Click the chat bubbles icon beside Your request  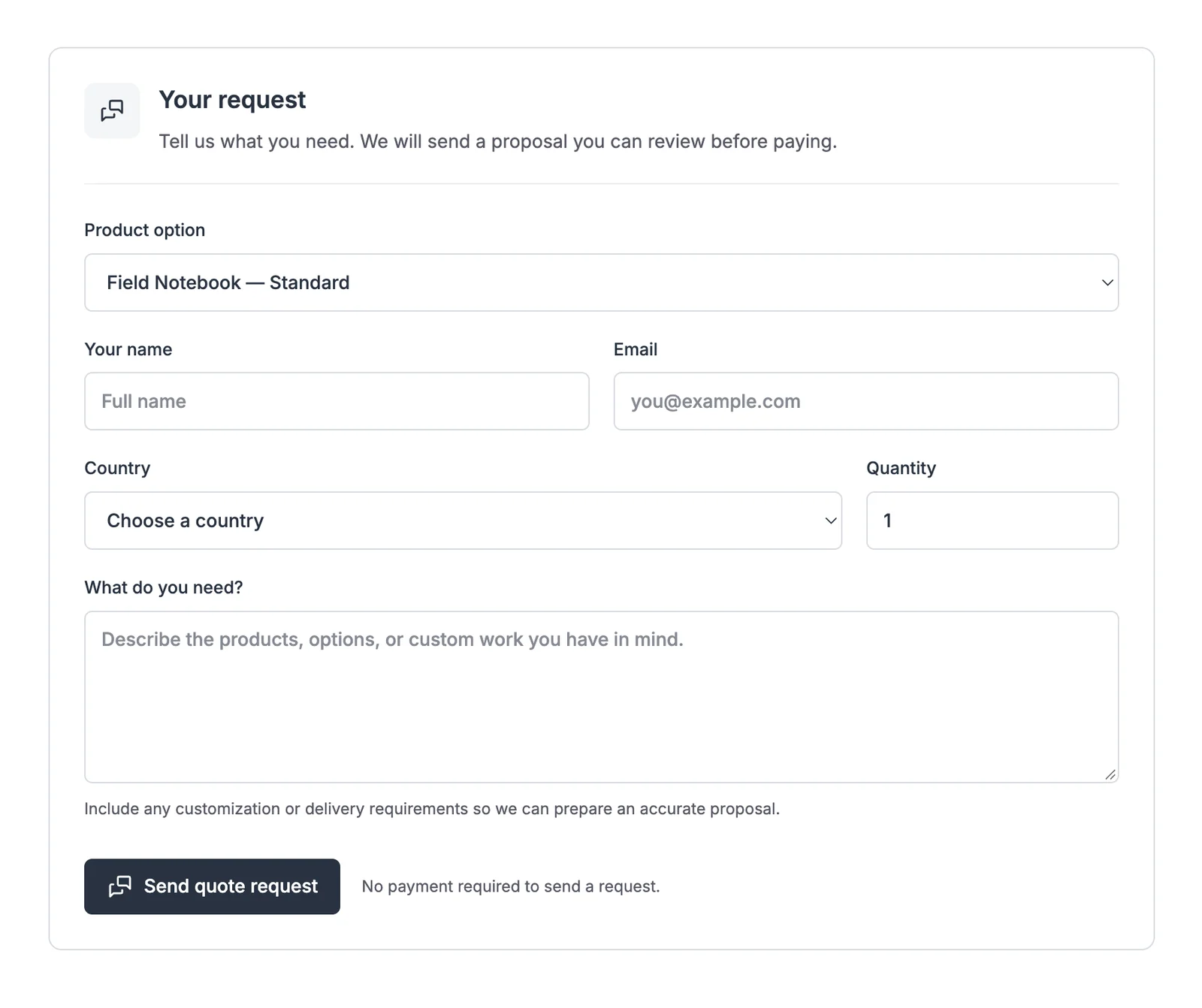(112, 110)
